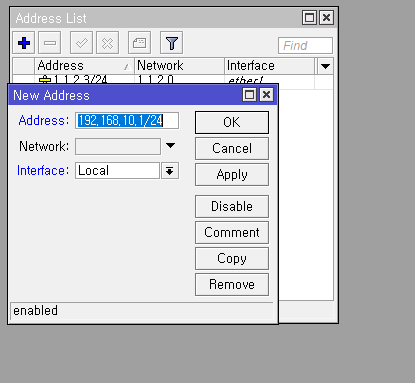Image resolution: width=415 pixels, height=383 pixels.
Task: Sort by the Interface column header
Action: pos(269,66)
